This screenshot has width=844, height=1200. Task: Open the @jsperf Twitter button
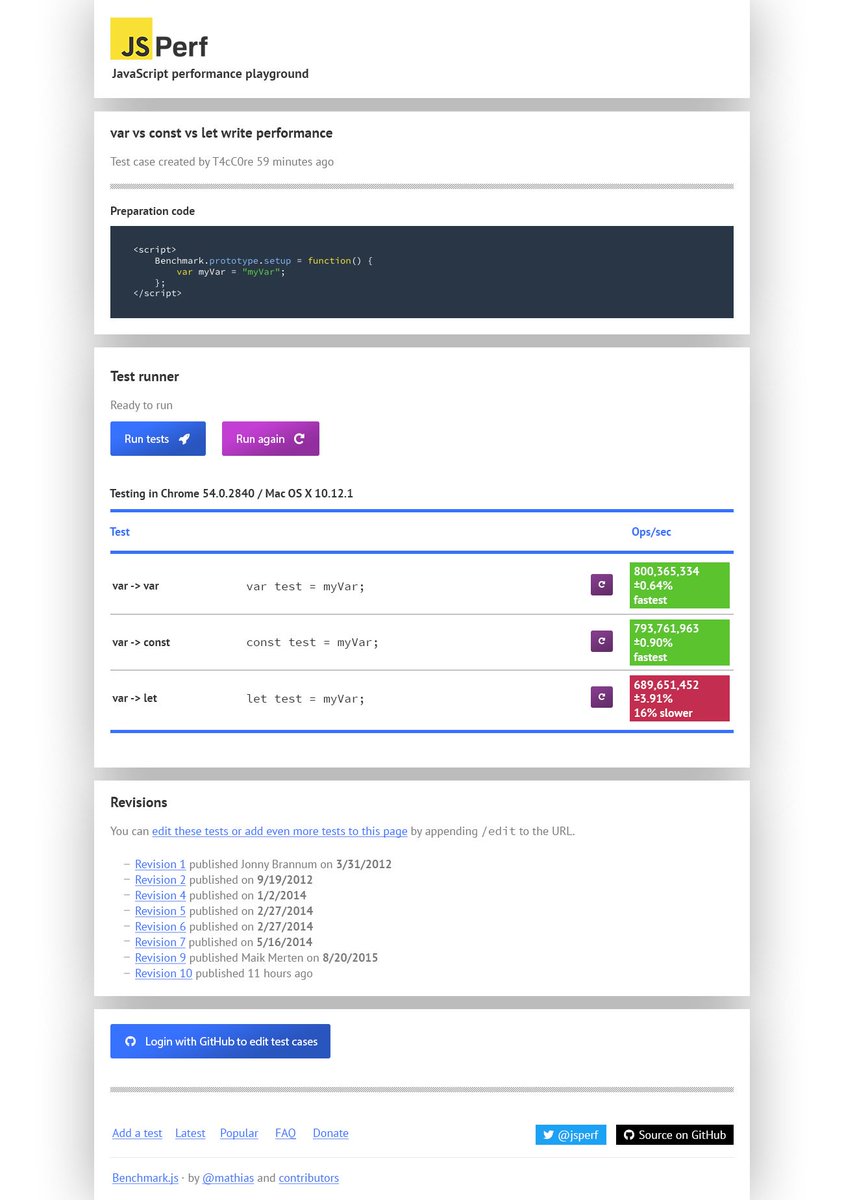pos(571,1135)
